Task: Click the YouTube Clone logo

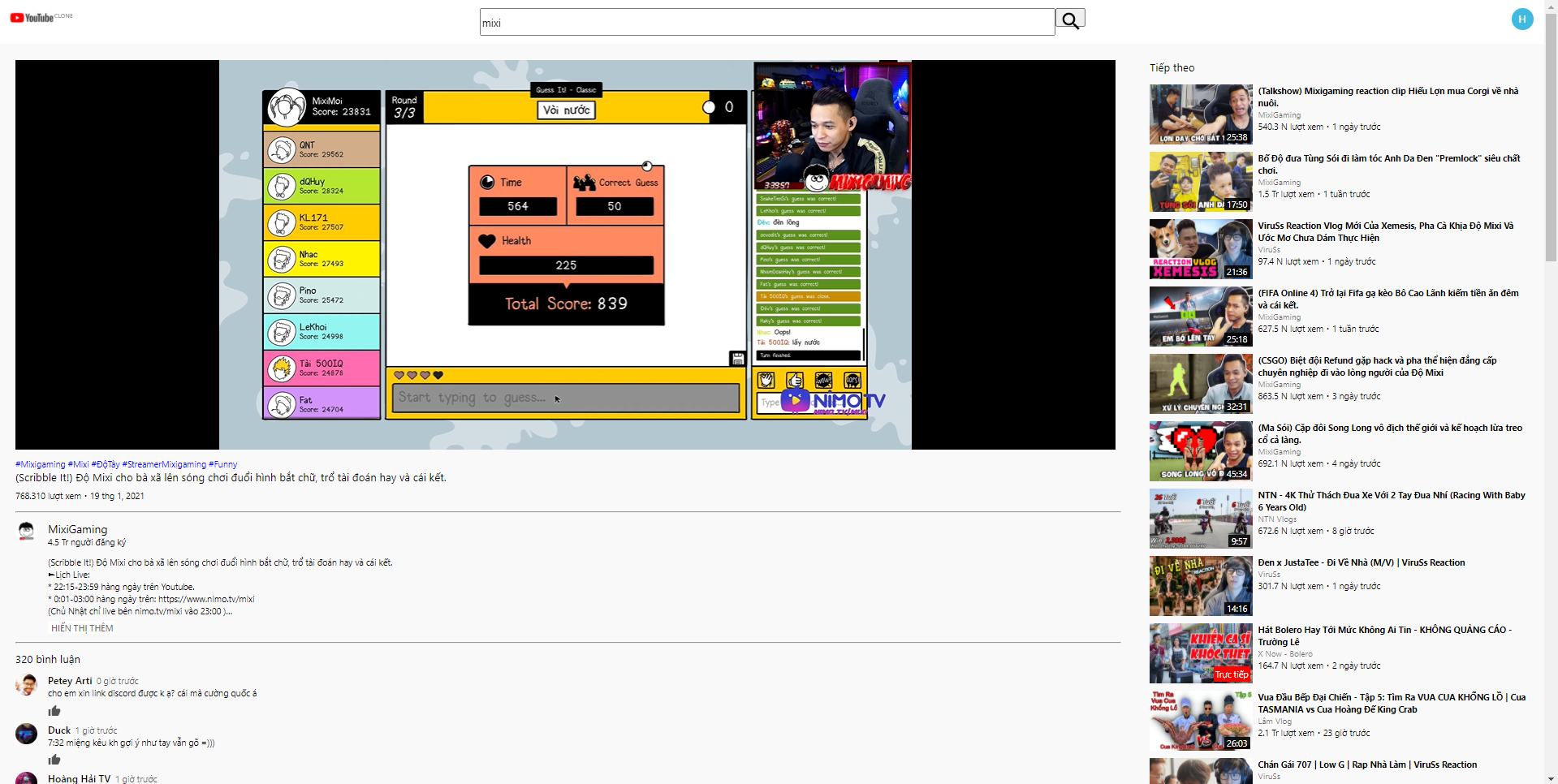Action: 39,17
